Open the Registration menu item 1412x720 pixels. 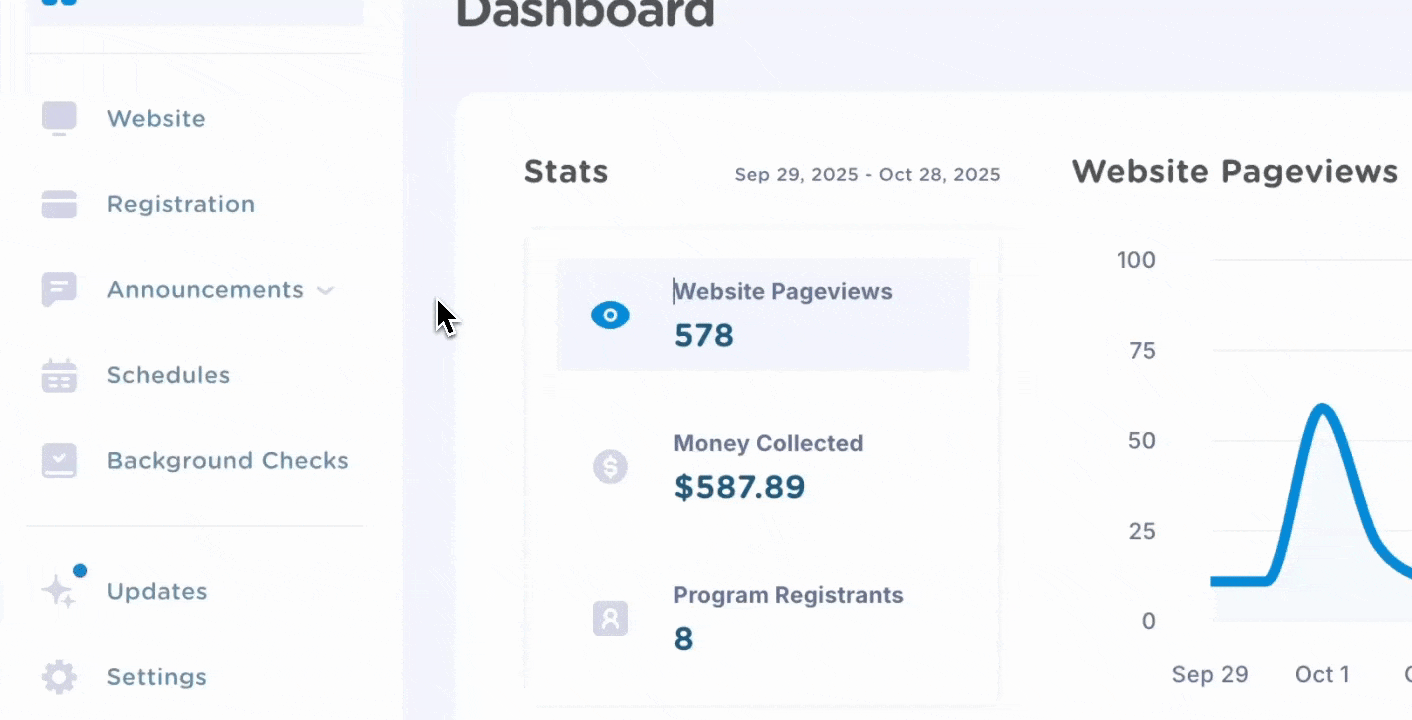tap(181, 204)
